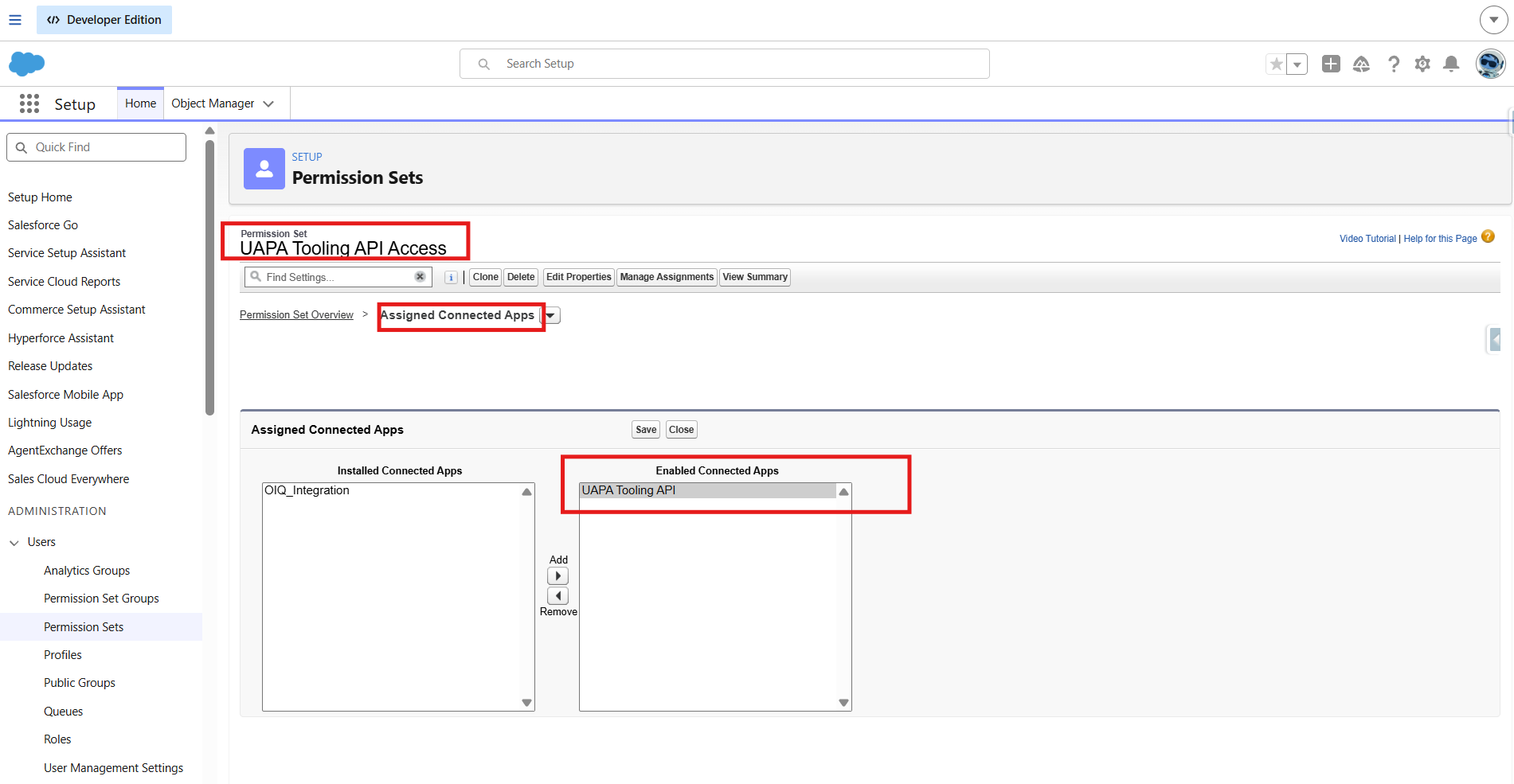Open Lightning Usage
The height and width of the screenshot is (784, 1514).
[49, 423]
